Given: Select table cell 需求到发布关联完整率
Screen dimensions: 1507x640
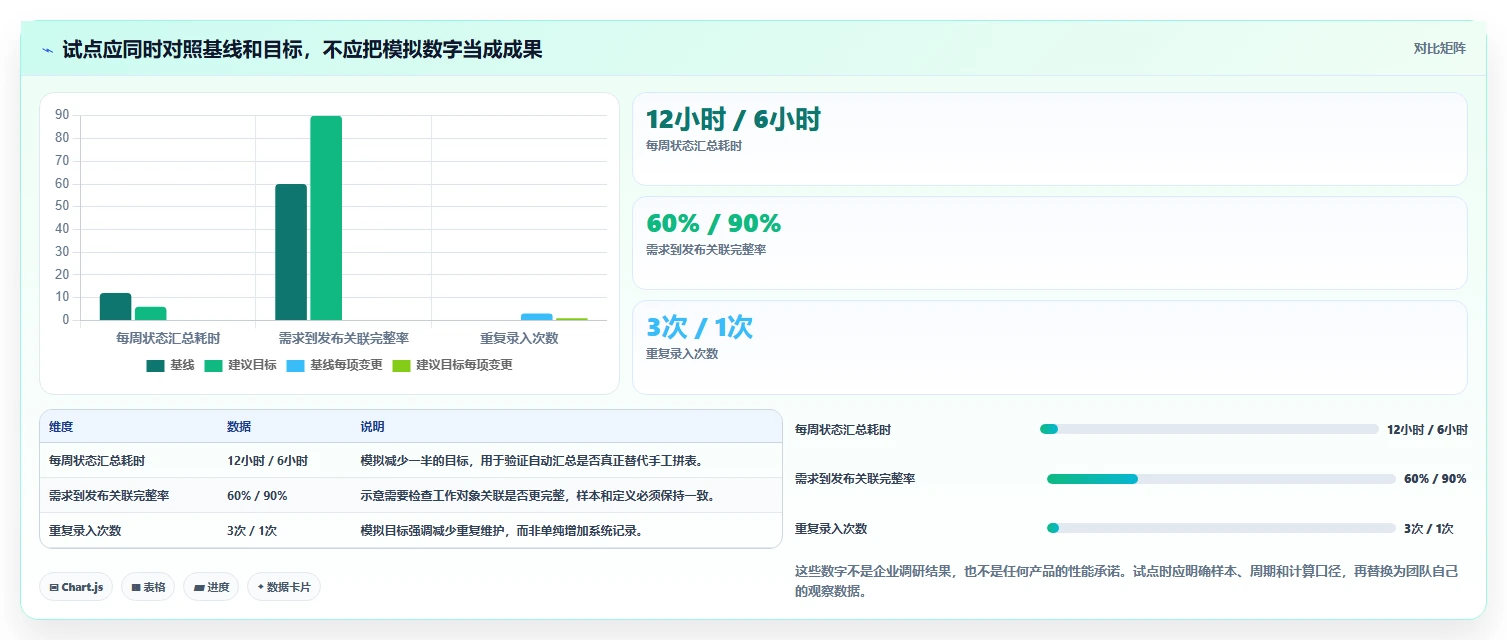Looking at the screenshot, I should pyautogui.click(x=109, y=496).
